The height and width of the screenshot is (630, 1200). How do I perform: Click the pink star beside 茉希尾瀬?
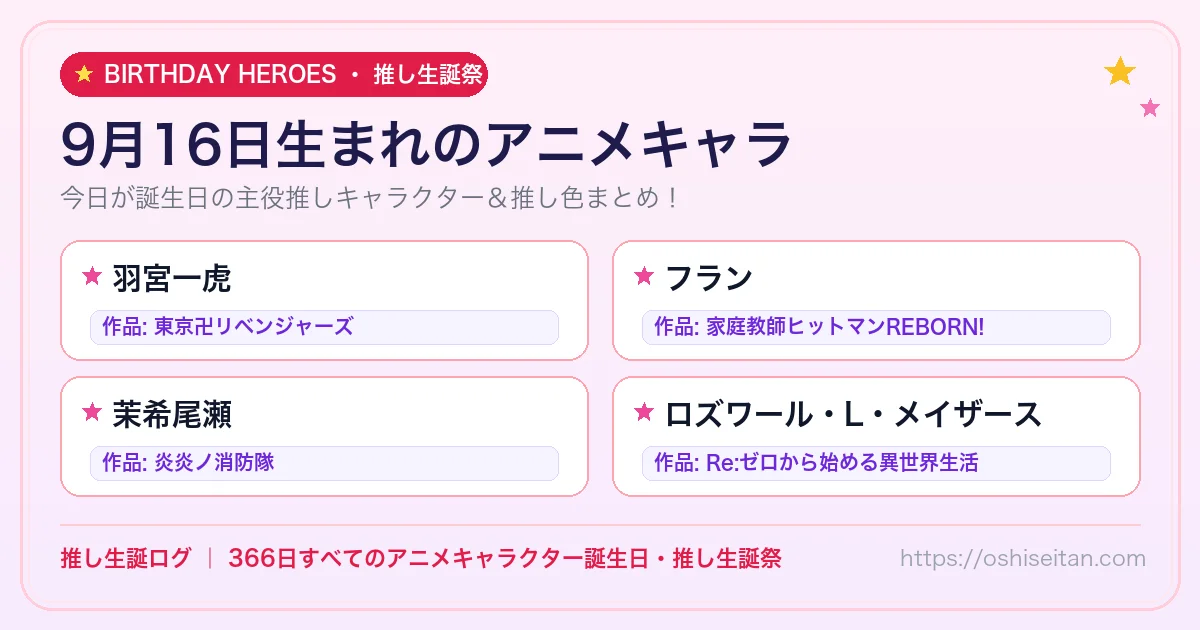(x=92, y=412)
